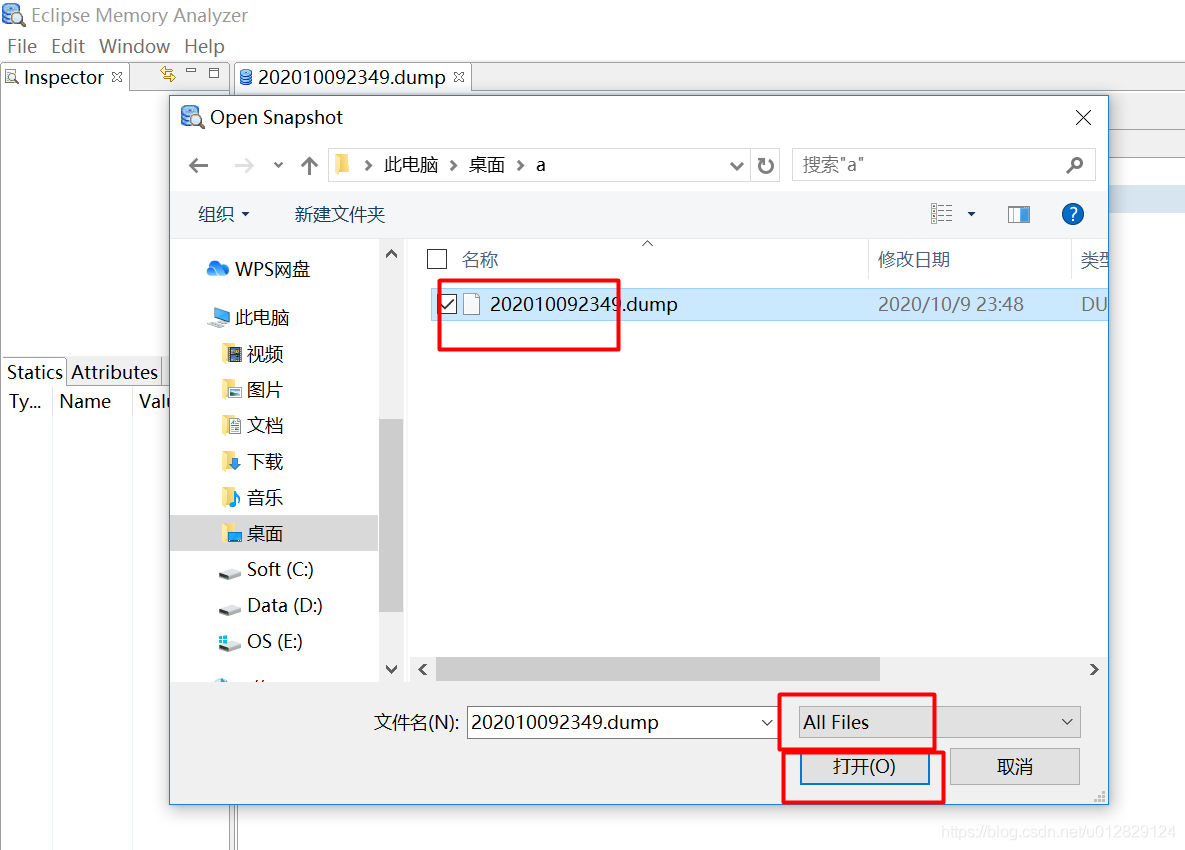
Task: Close the Inspector view tab
Action: [117, 77]
